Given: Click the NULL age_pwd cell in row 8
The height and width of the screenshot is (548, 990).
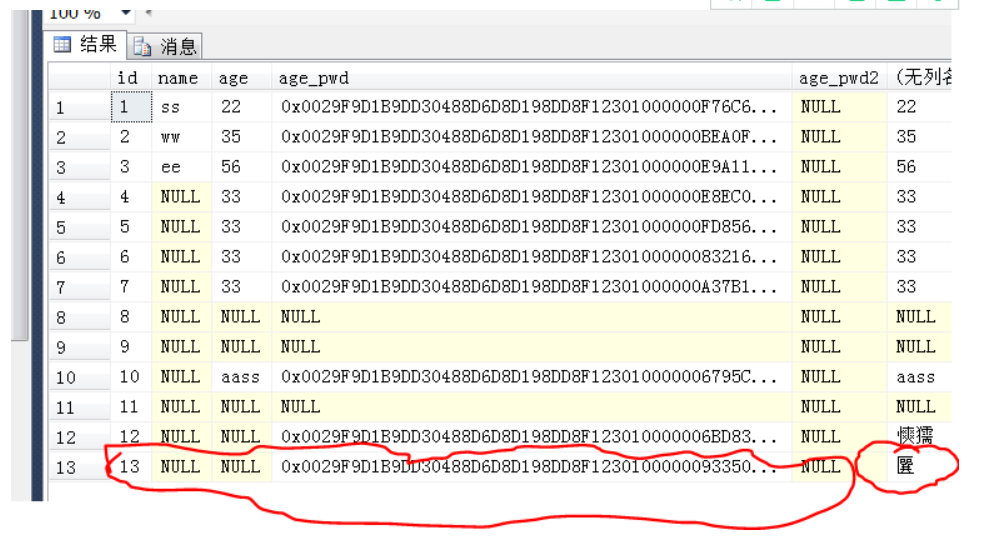Looking at the screenshot, I should 530,317.
